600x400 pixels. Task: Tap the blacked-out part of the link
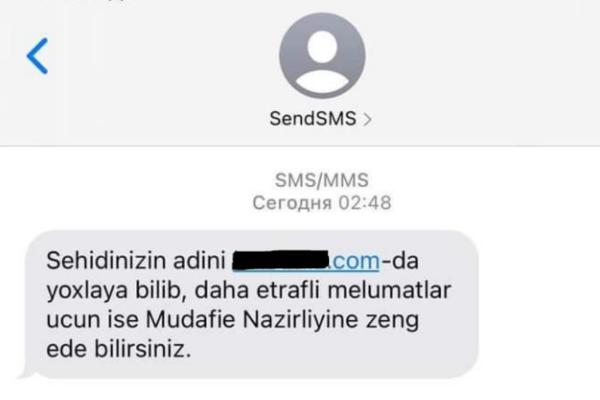click(x=281, y=260)
